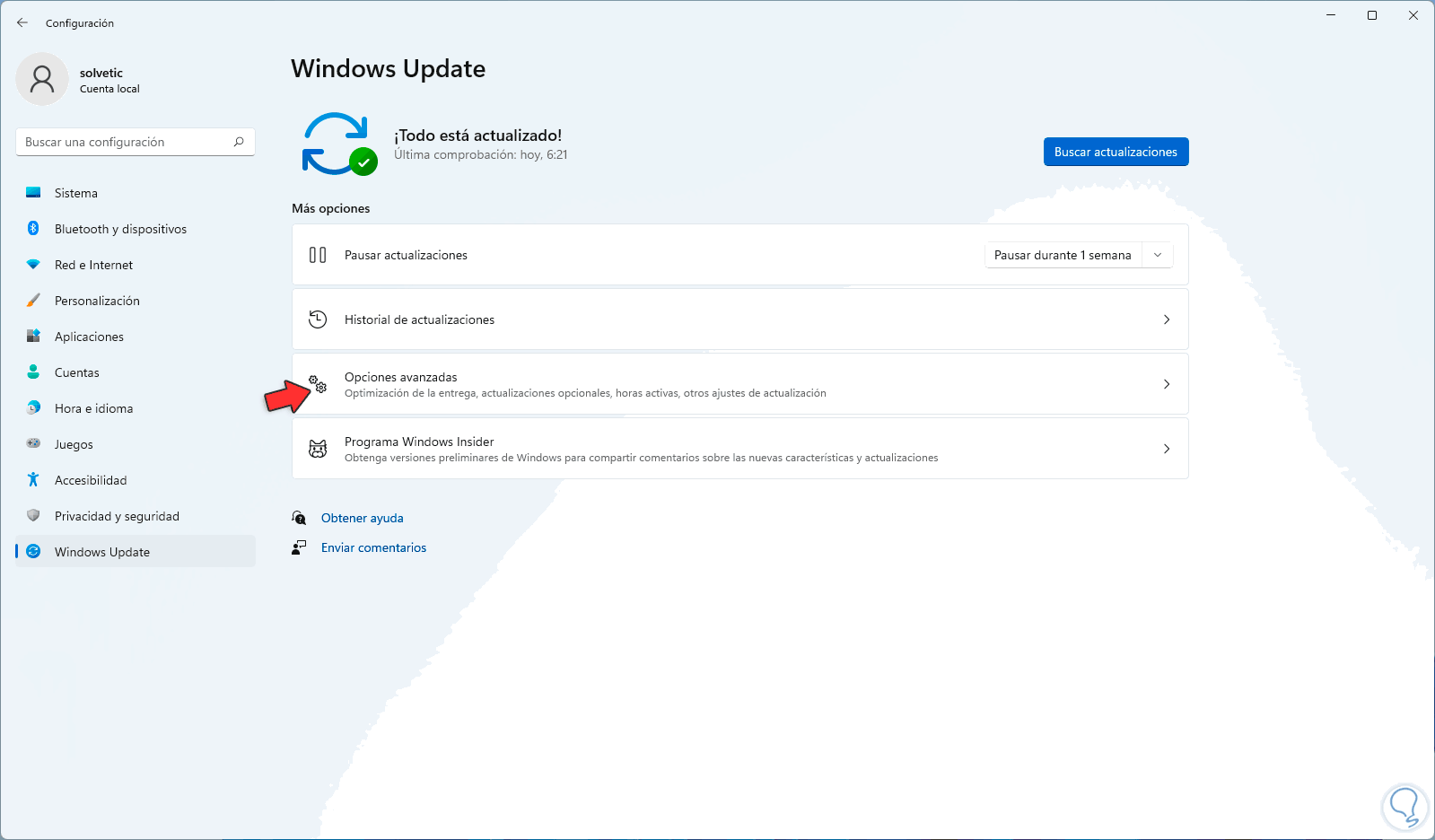Select Accesibilidad in the sidebar
Screen dimensions: 1435x840
(136, 480)
